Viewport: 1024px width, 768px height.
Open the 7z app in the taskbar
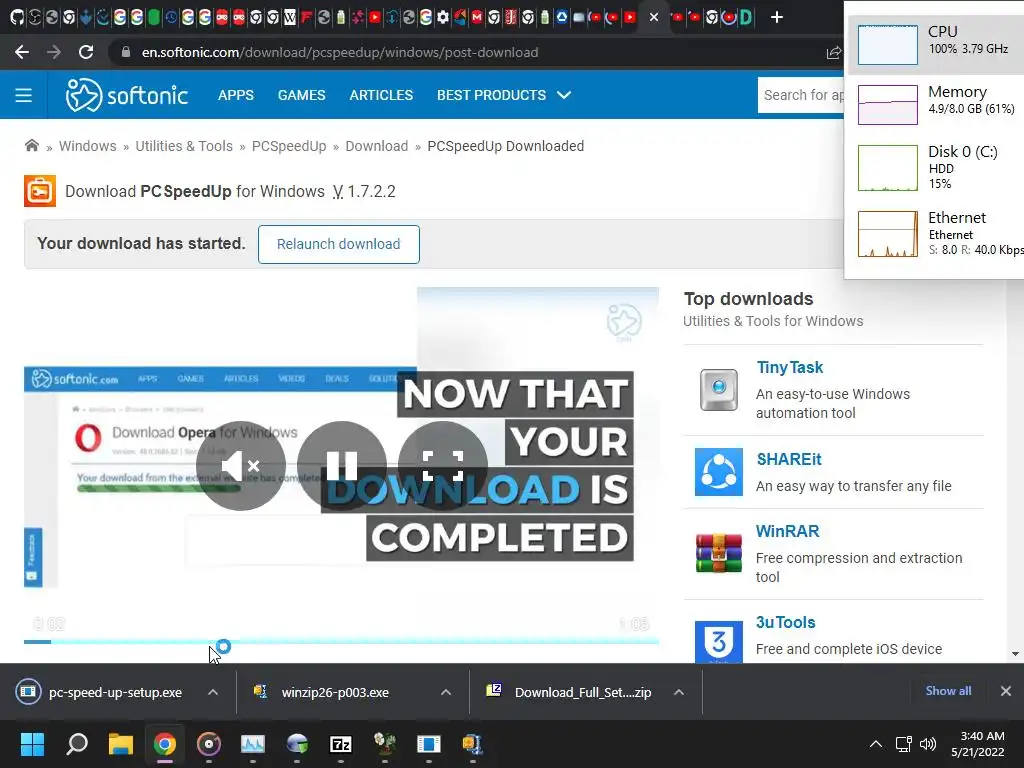click(341, 744)
